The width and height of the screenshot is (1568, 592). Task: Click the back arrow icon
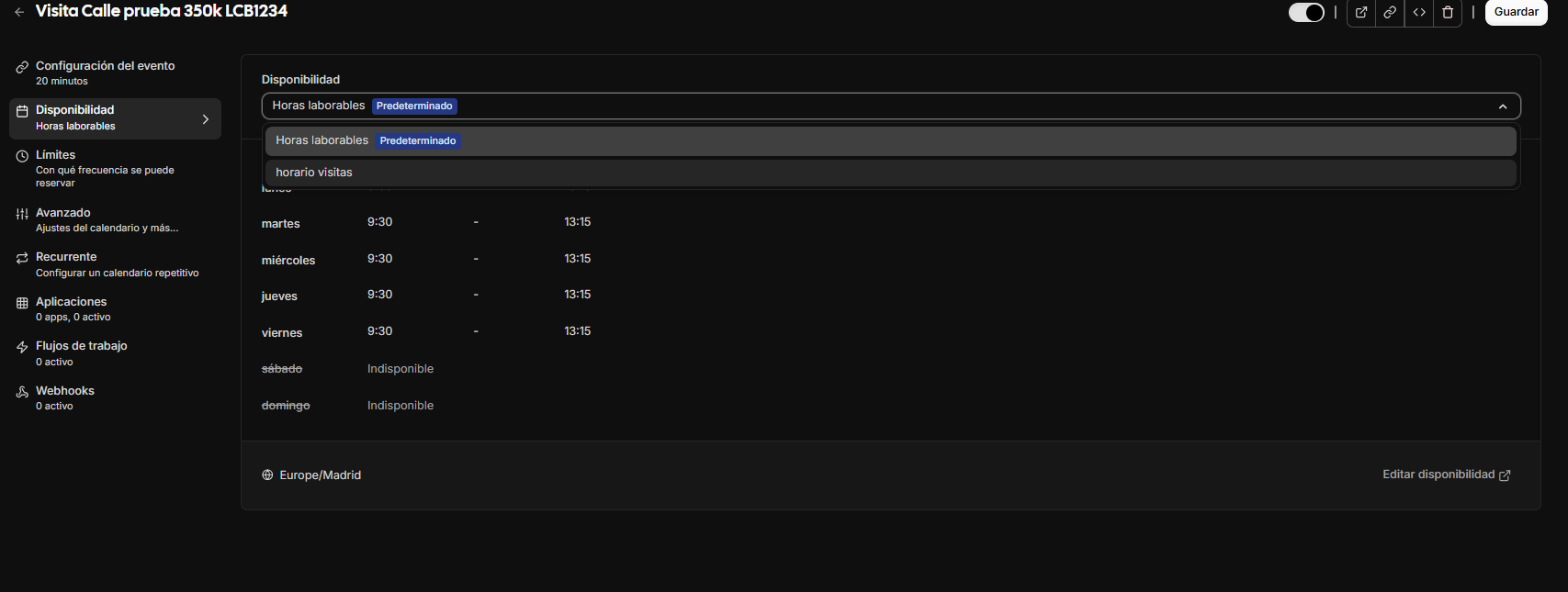[19, 12]
